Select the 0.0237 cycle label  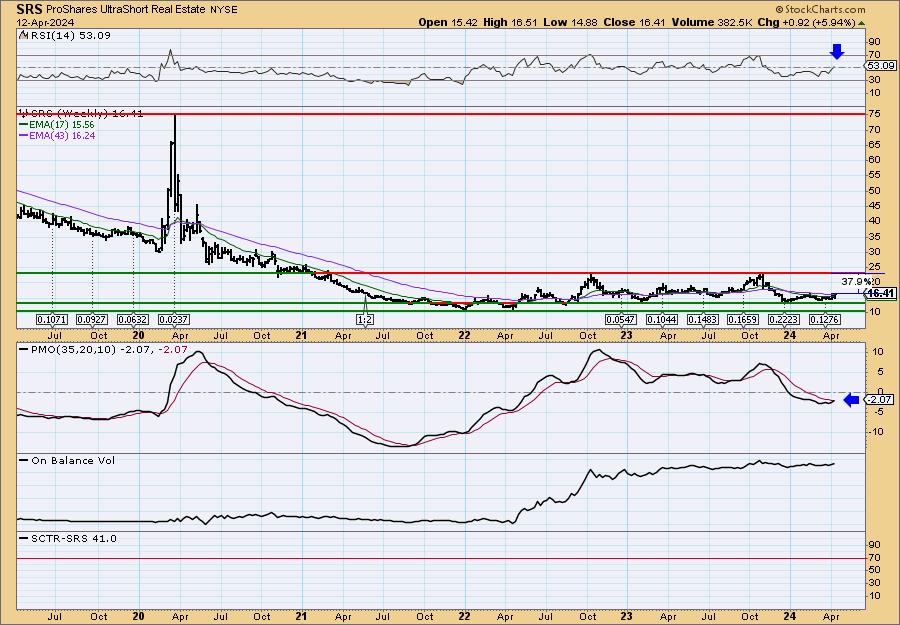[x=174, y=319]
